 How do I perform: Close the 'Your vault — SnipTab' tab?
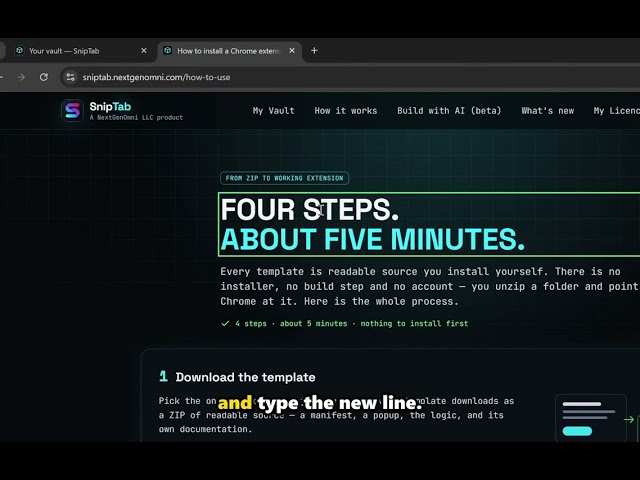point(144,51)
